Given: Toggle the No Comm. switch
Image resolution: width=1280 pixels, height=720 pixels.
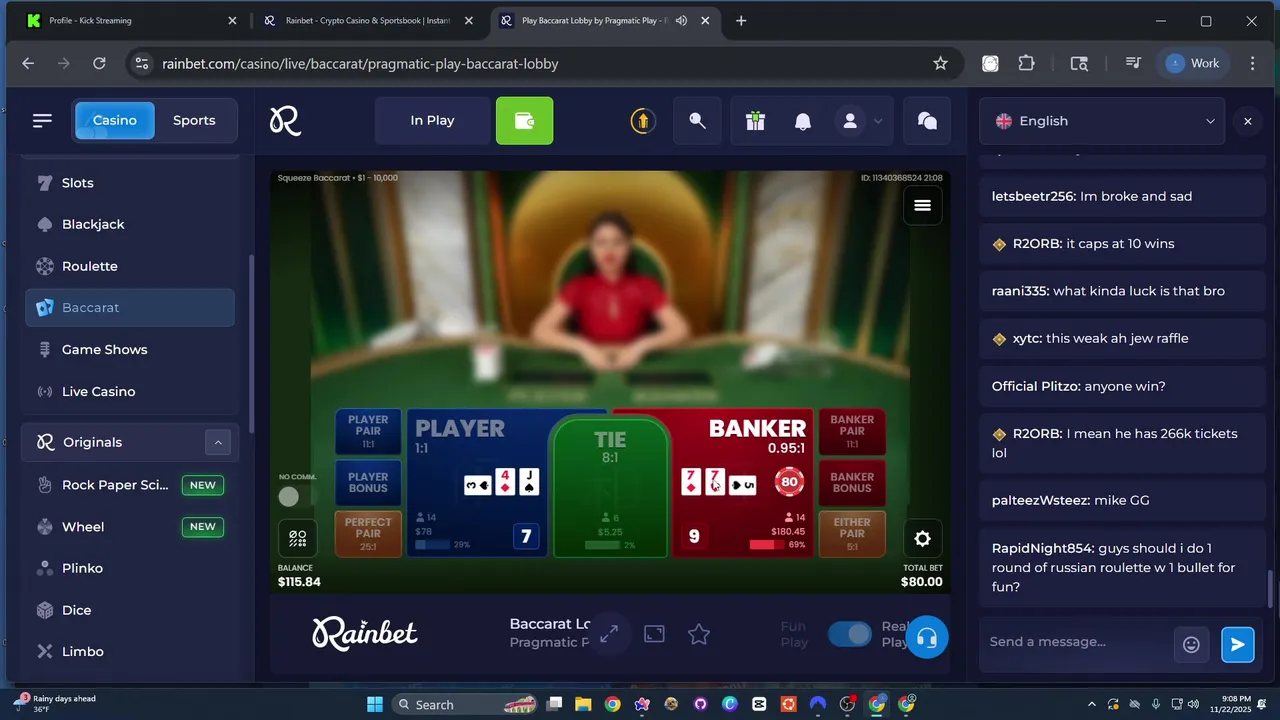Looking at the screenshot, I should coord(290,496).
